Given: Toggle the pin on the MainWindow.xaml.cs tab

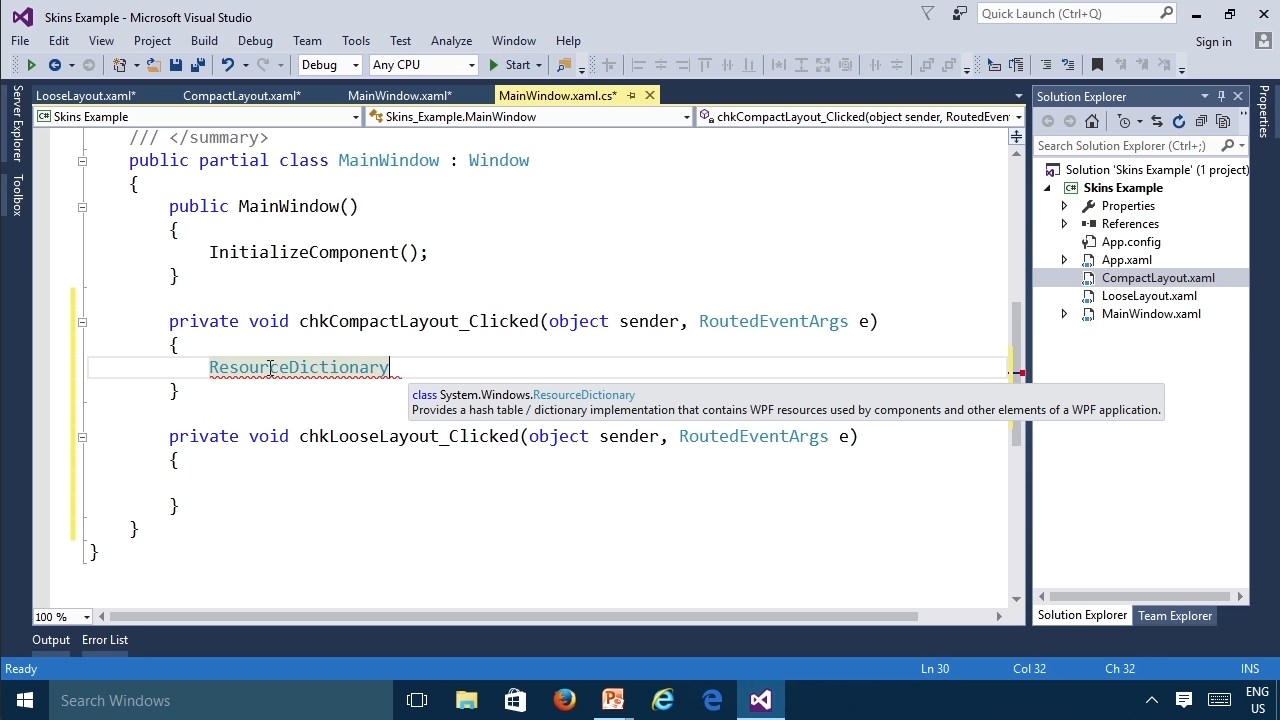Looking at the screenshot, I should tap(631, 95).
